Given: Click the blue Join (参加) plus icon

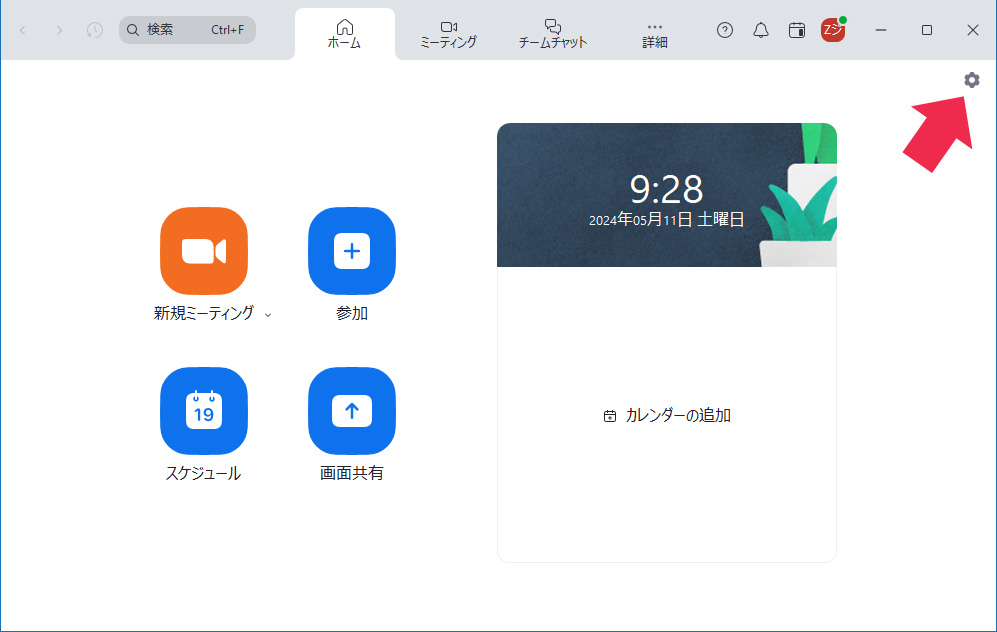Looking at the screenshot, I should (x=351, y=251).
